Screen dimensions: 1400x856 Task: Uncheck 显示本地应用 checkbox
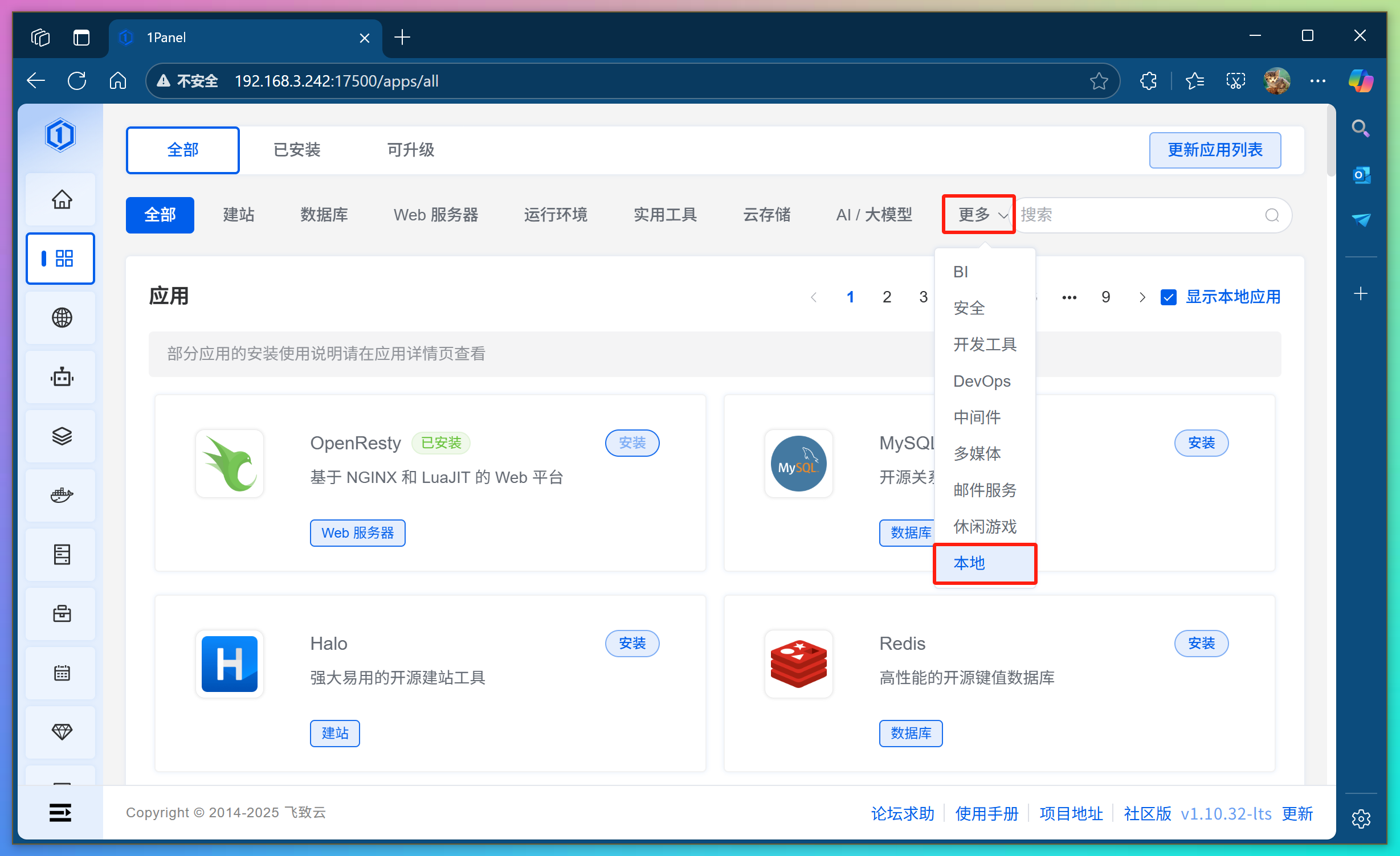click(1169, 297)
